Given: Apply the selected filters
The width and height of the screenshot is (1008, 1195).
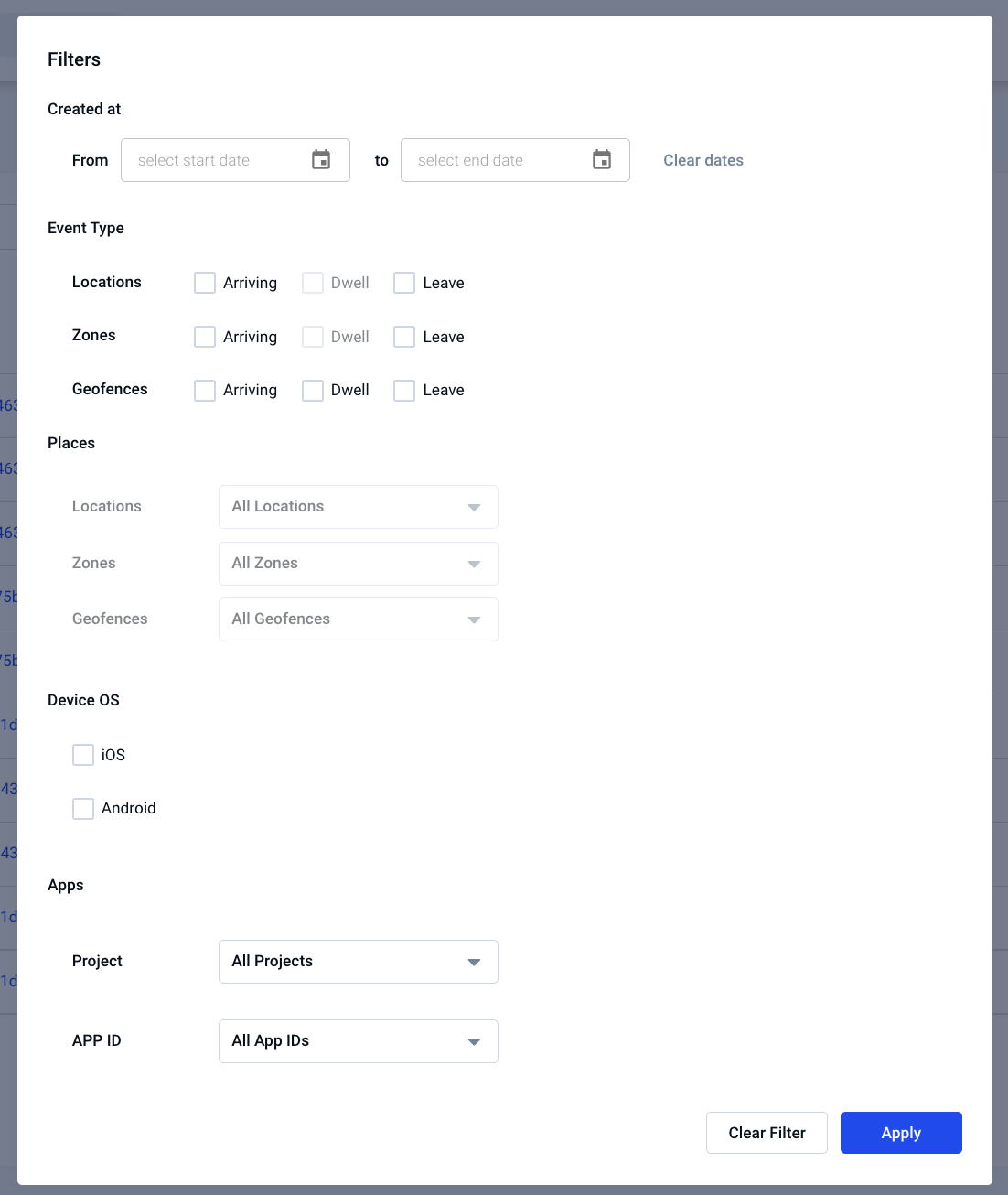Looking at the screenshot, I should click(x=901, y=1133).
